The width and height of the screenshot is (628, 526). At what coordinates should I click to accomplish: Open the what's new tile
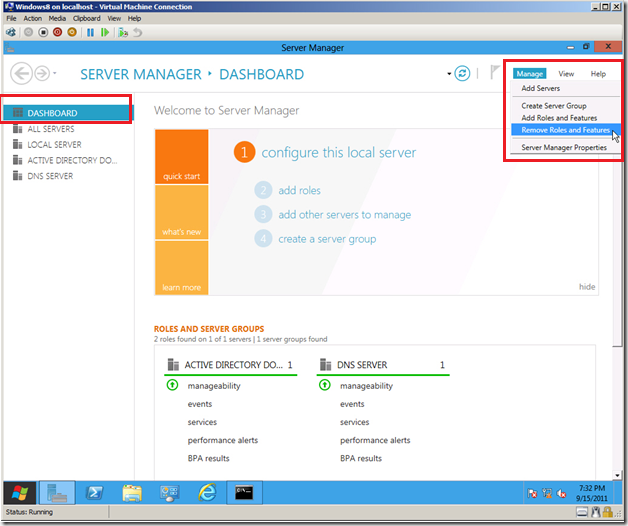click(181, 212)
